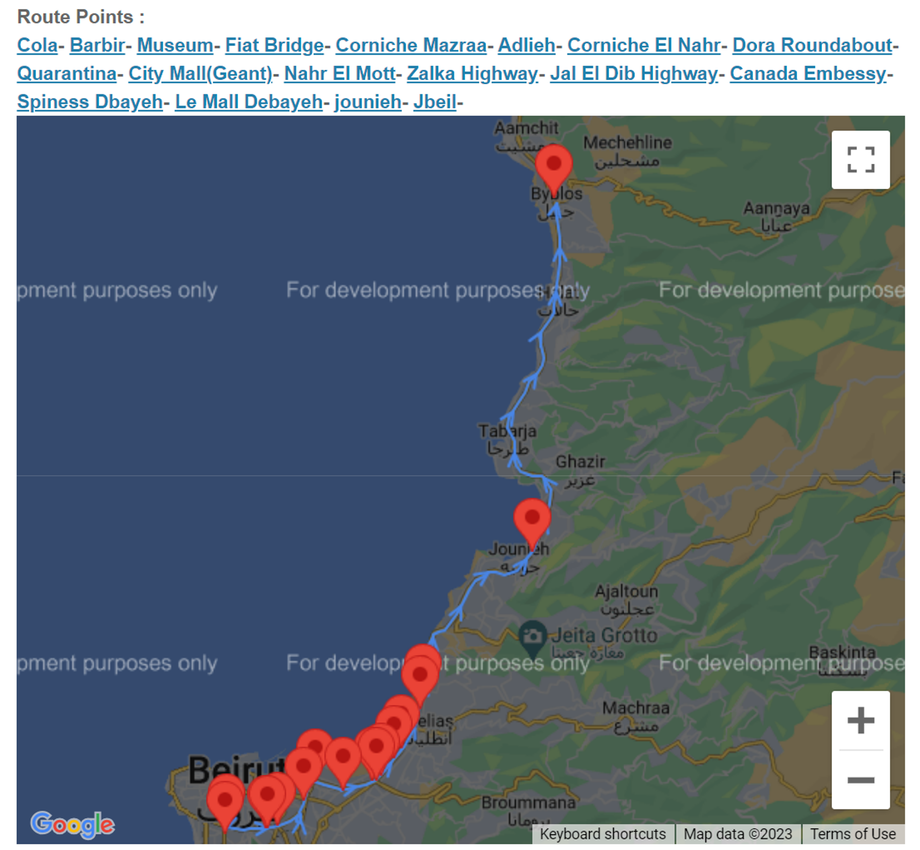Open the Zalka Highway link
The width and height of the screenshot is (920, 850).
tap(472, 73)
